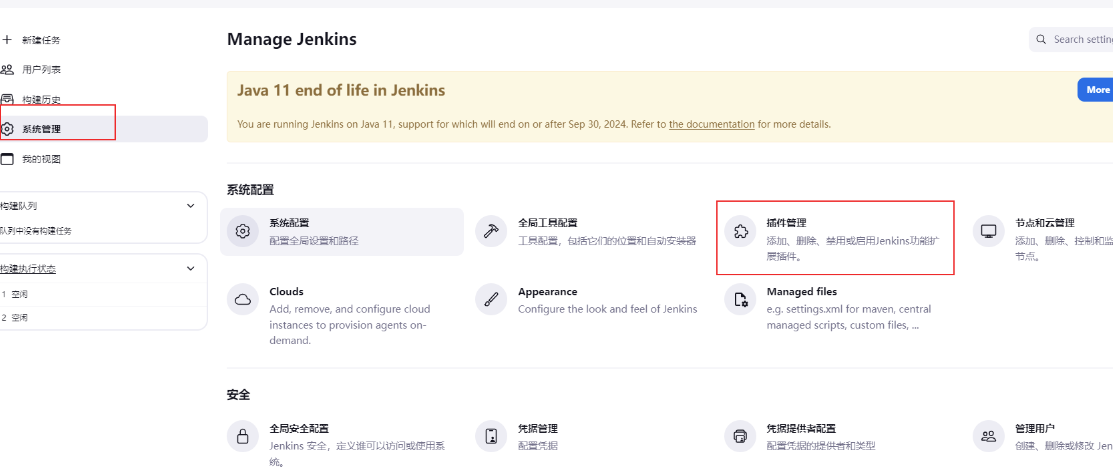
Task: Click the Managed files document icon
Action: [740, 300]
